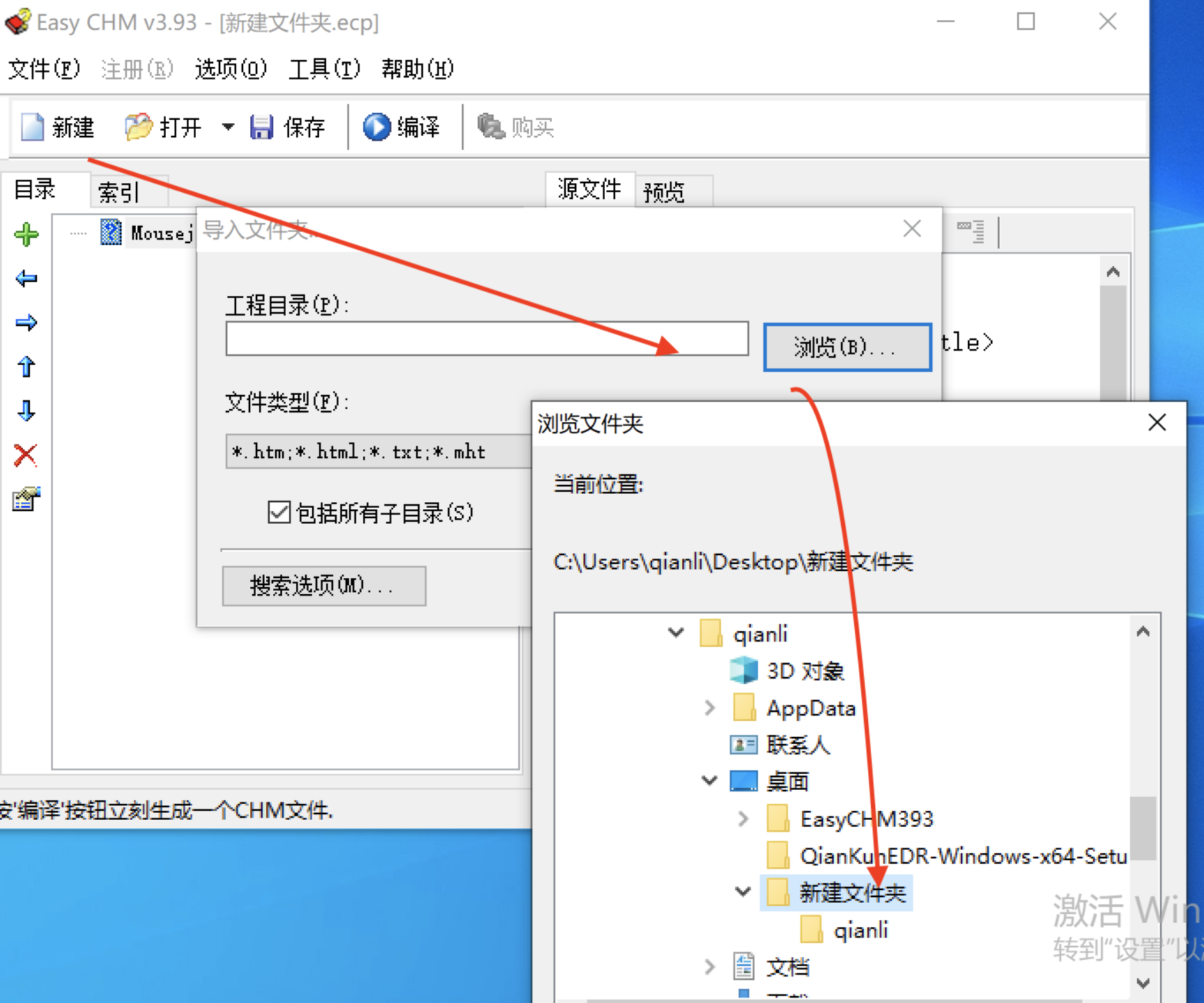Click the 浏览(B)... button

(847, 347)
